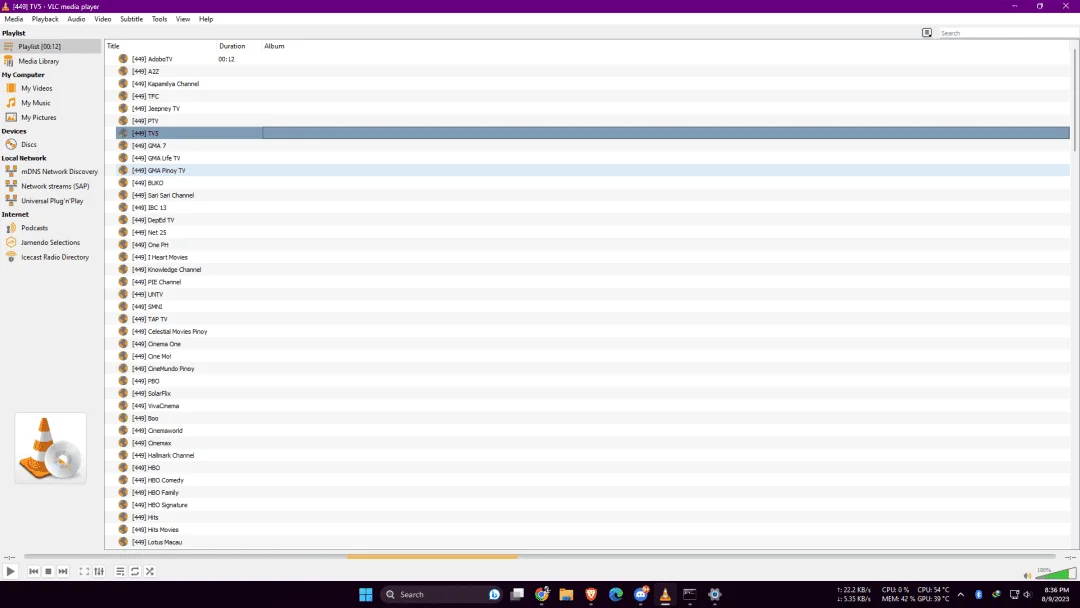Viewport: 1080px width, 608px height.
Task: Open My Music in sidebar
Action: (51, 103)
